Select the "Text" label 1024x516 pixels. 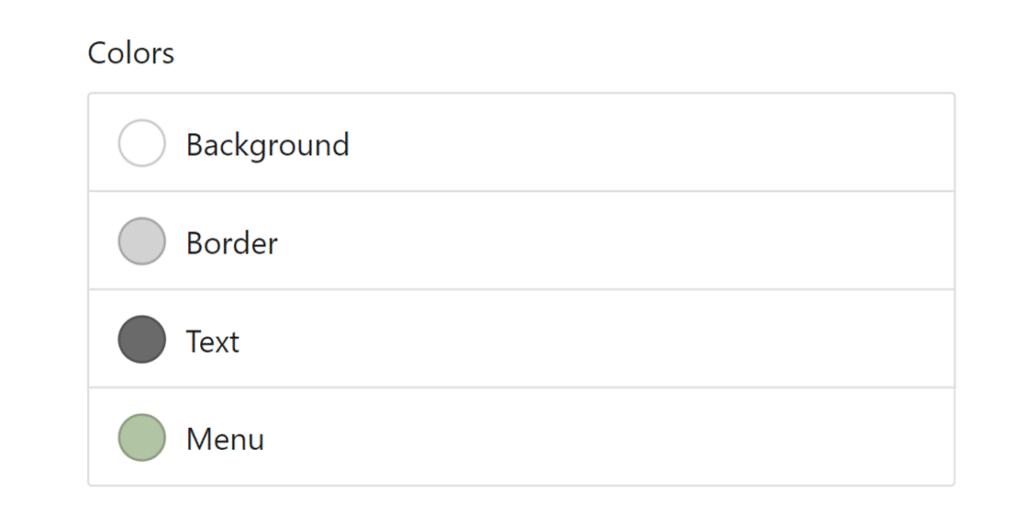[212, 341]
